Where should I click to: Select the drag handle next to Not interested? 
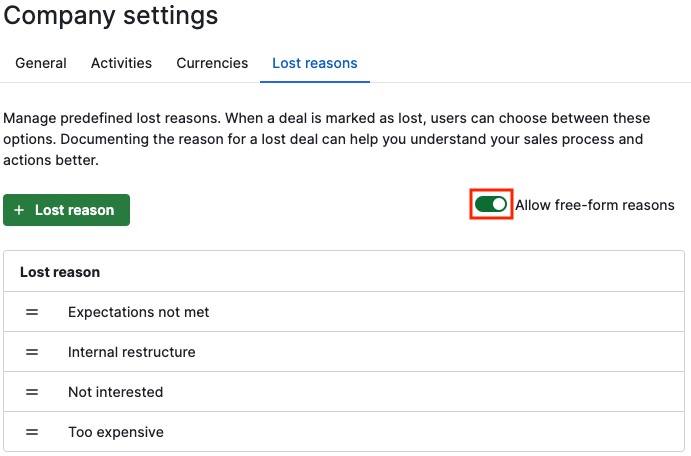32,392
